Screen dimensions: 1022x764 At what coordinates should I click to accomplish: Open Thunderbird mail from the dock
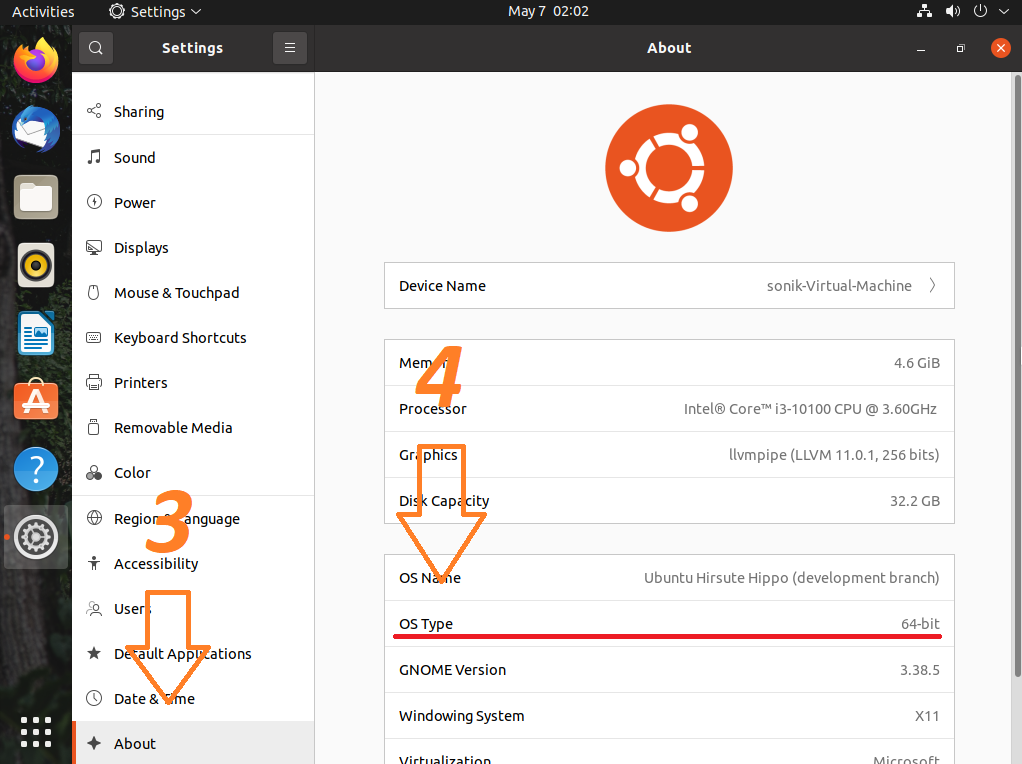coord(36,130)
